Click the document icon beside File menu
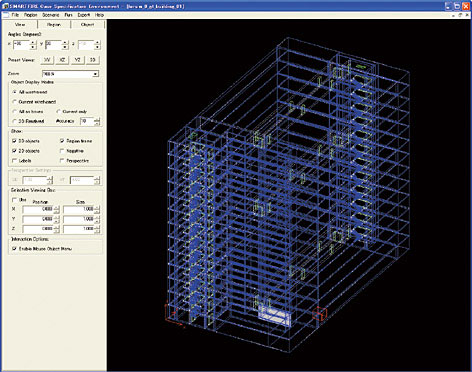The height and width of the screenshot is (372, 472). (x=5, y=15)
